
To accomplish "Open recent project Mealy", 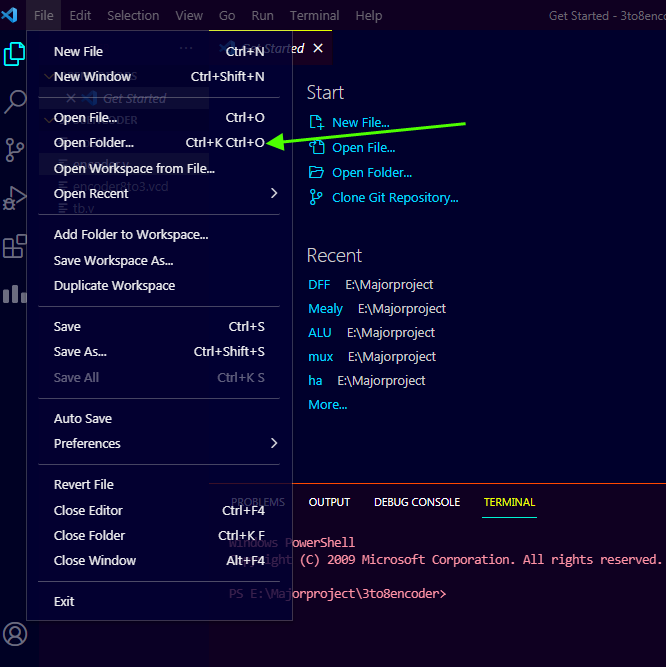I will tap(325, 308).
